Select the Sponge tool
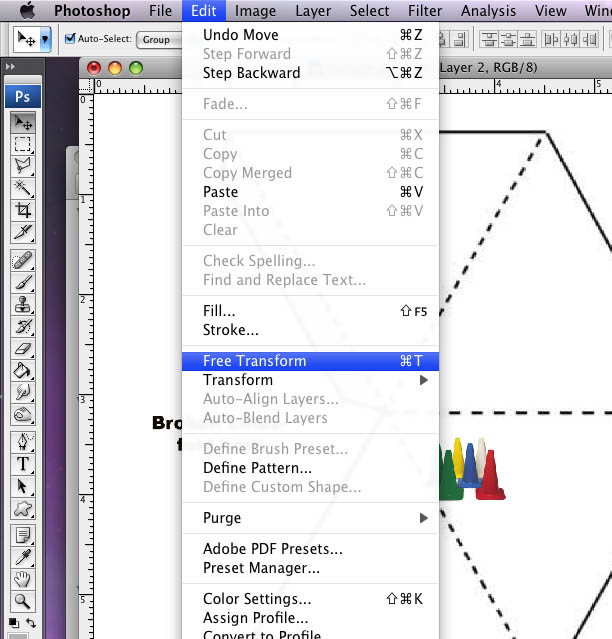 (23, 414)
